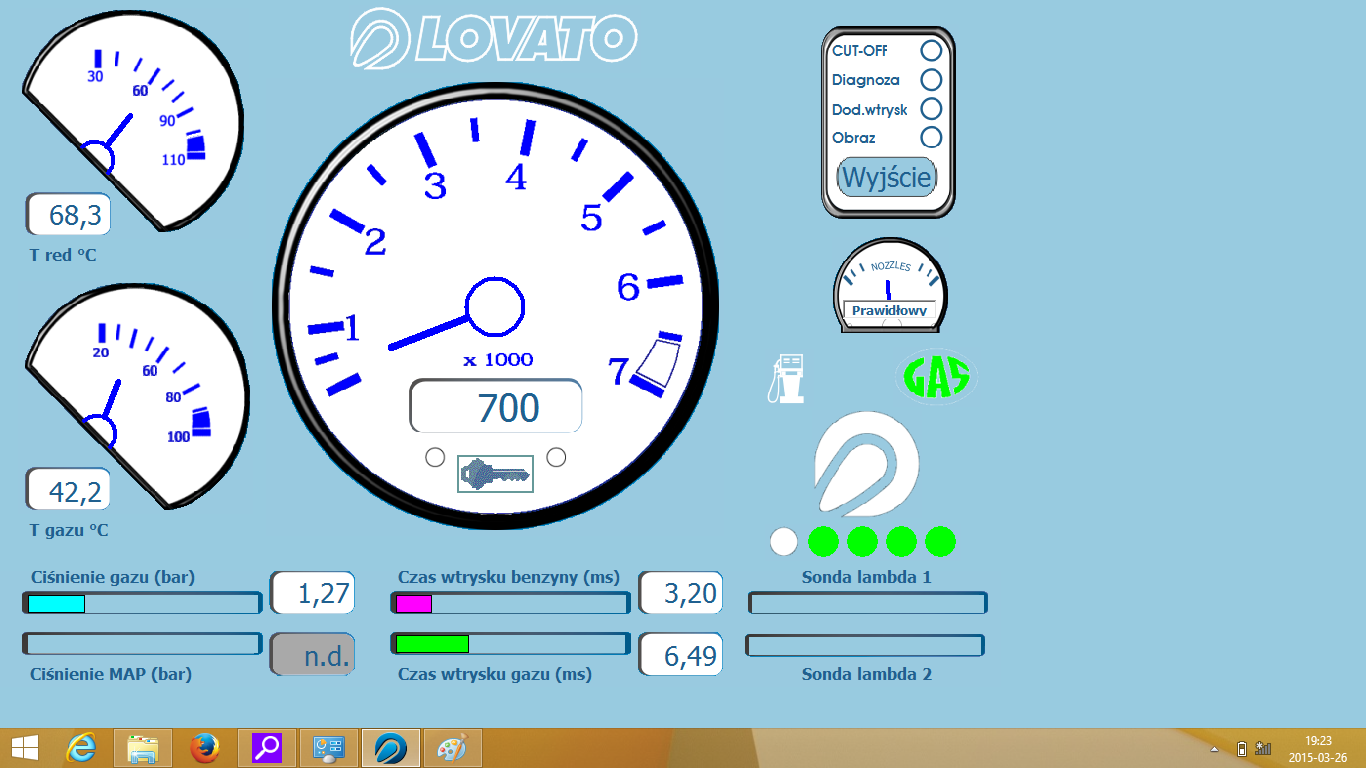Click the "T red °C" label
Screen dimensions: 1366x768
[63, 256]
